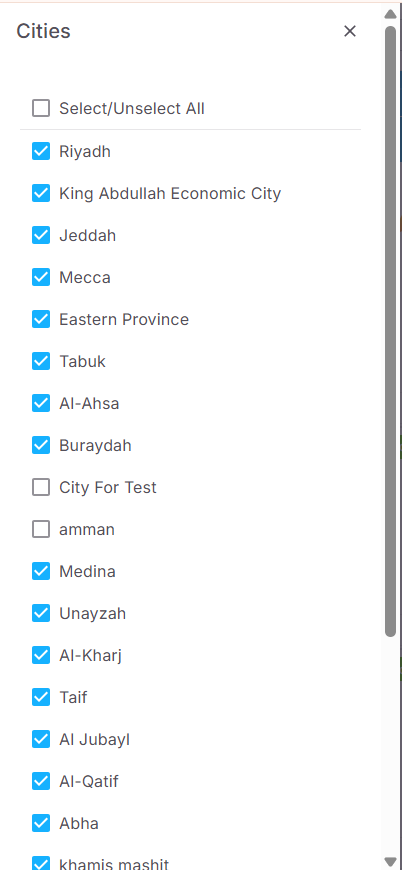Untick the Medina checkbox
The height and width of the screenshot is (870, 402).
coord(41,571)
